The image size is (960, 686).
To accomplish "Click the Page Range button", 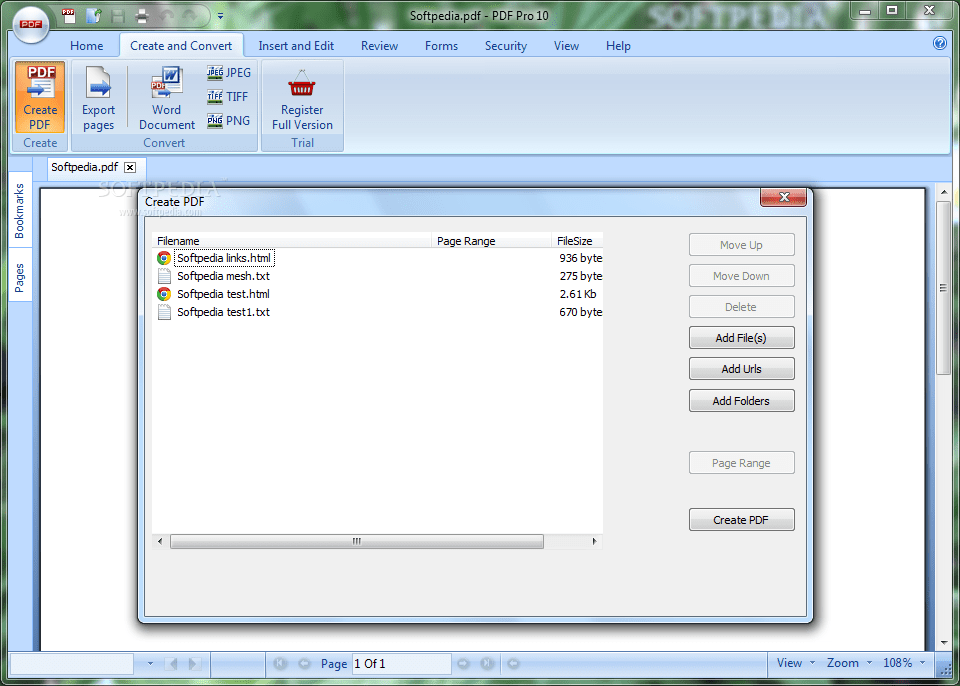I will [x=741, y=463].
